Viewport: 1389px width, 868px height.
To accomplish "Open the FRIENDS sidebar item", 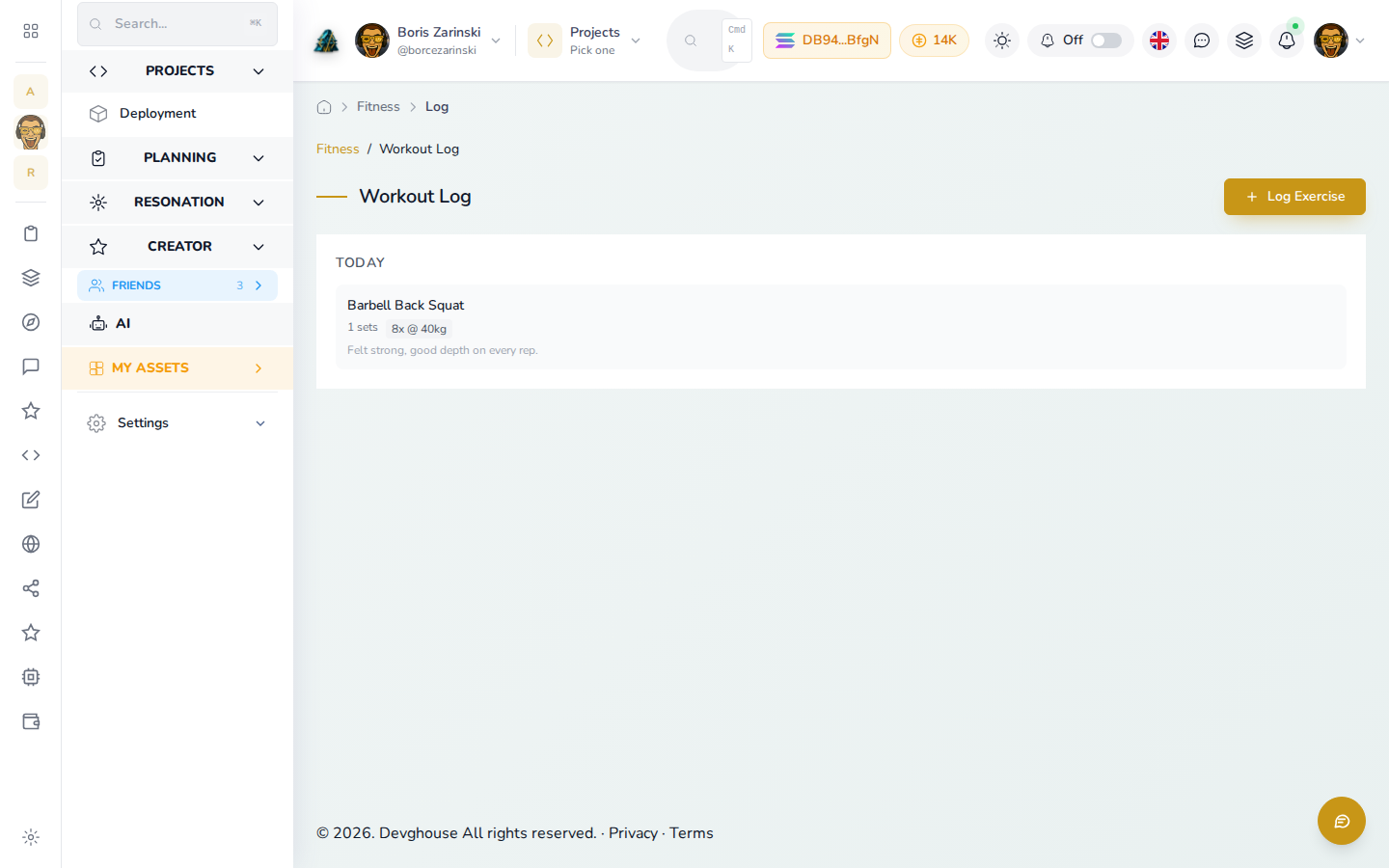I will pos(177,285).
